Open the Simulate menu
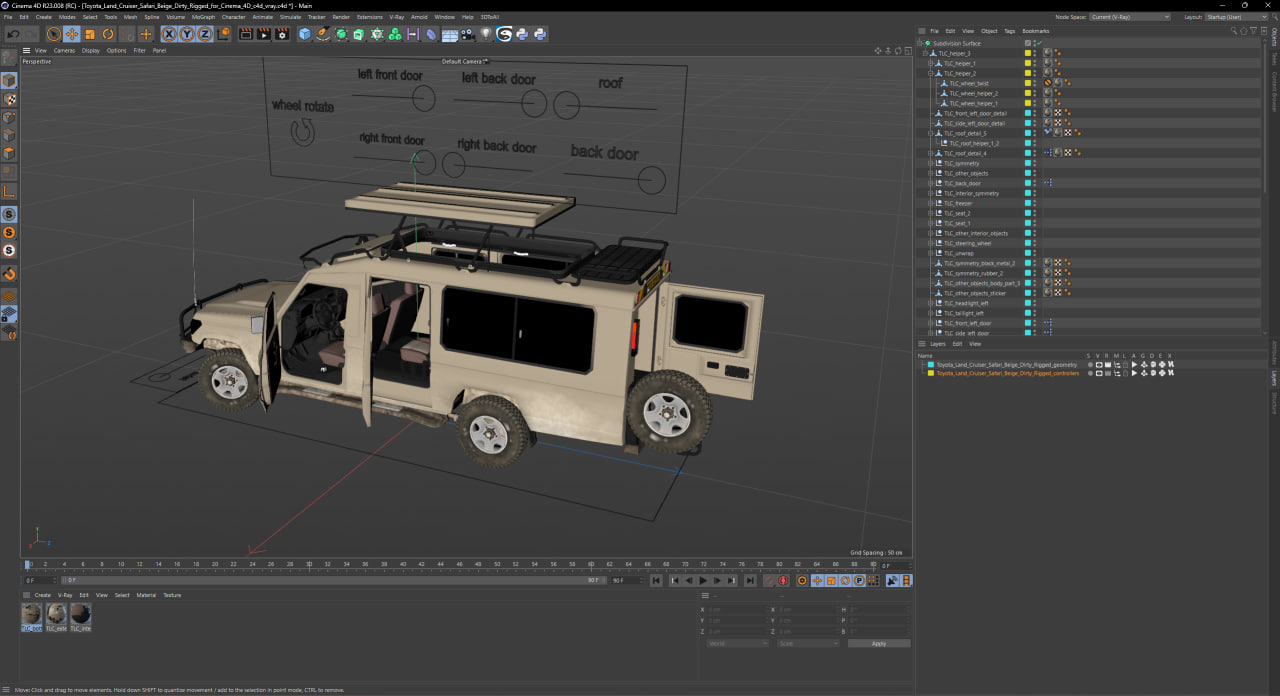The image size is (1280, 696). tap(290, 17)
